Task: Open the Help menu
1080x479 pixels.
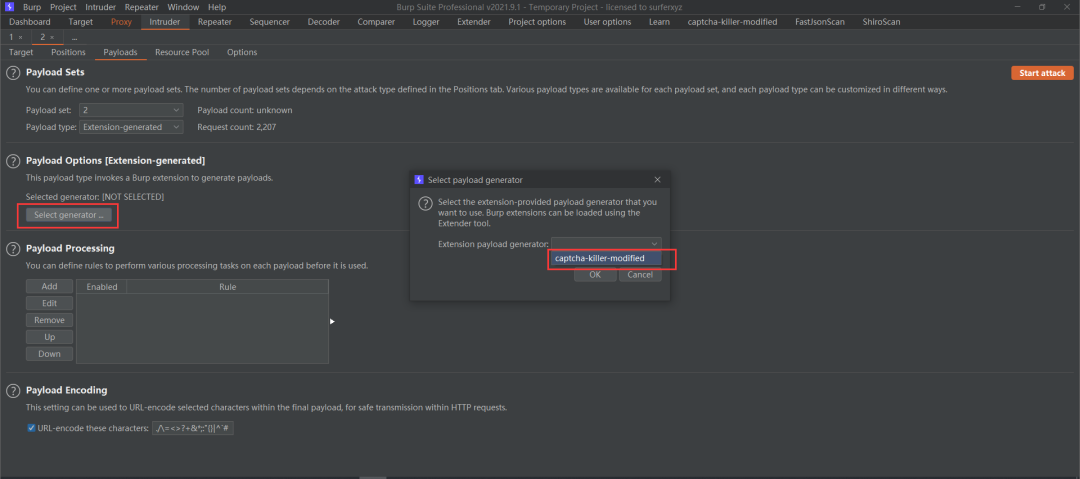Action: tap(217, 7)
